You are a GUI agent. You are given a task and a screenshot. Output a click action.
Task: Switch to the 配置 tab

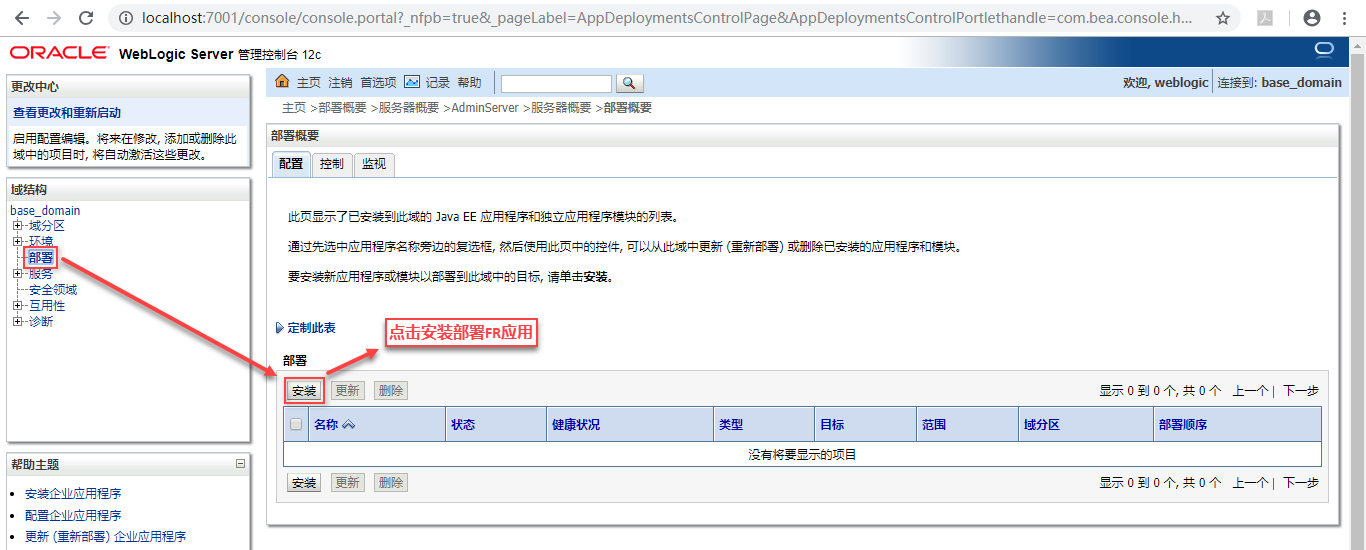291,164
